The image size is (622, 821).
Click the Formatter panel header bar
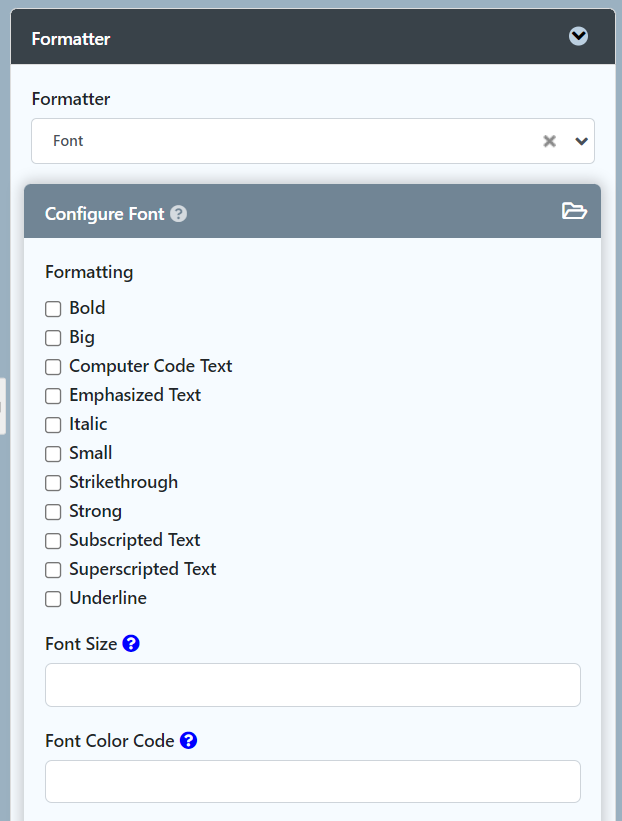[300, 38]
